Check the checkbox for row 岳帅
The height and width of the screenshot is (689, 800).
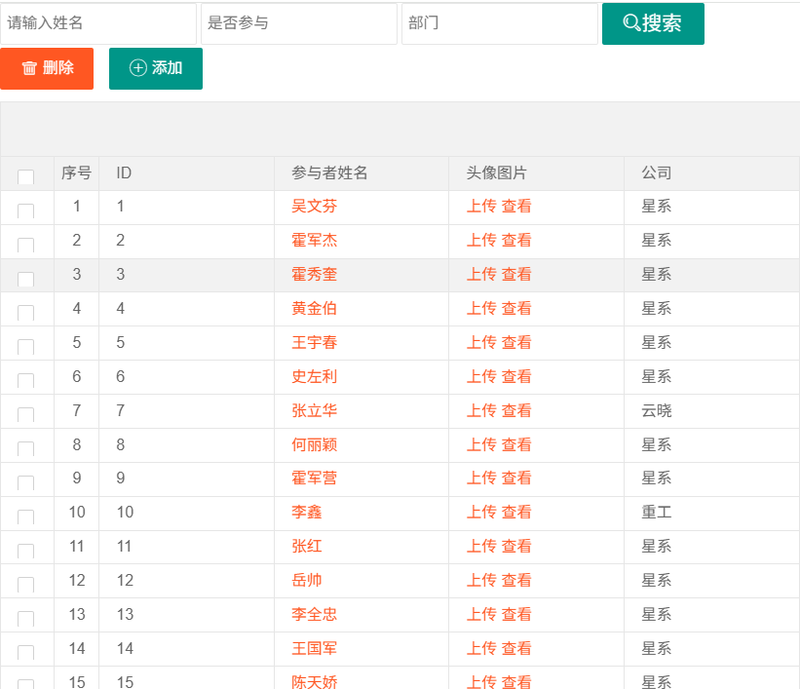26,584
